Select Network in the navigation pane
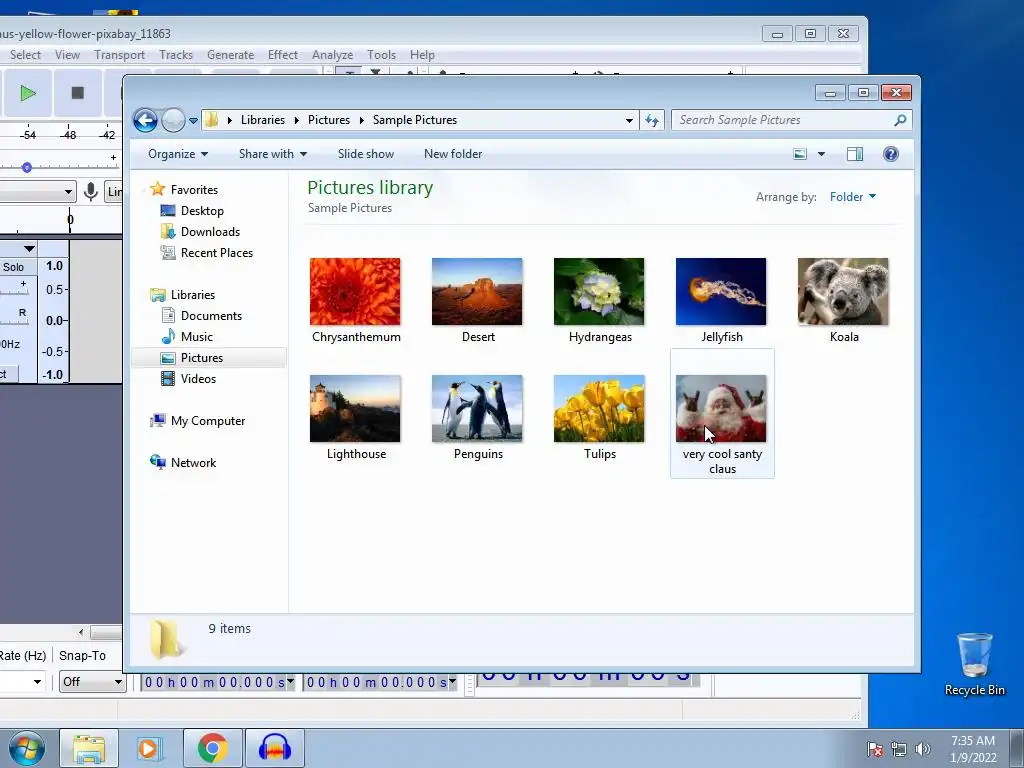The image size is (1024, 768). tap(193, 462)
